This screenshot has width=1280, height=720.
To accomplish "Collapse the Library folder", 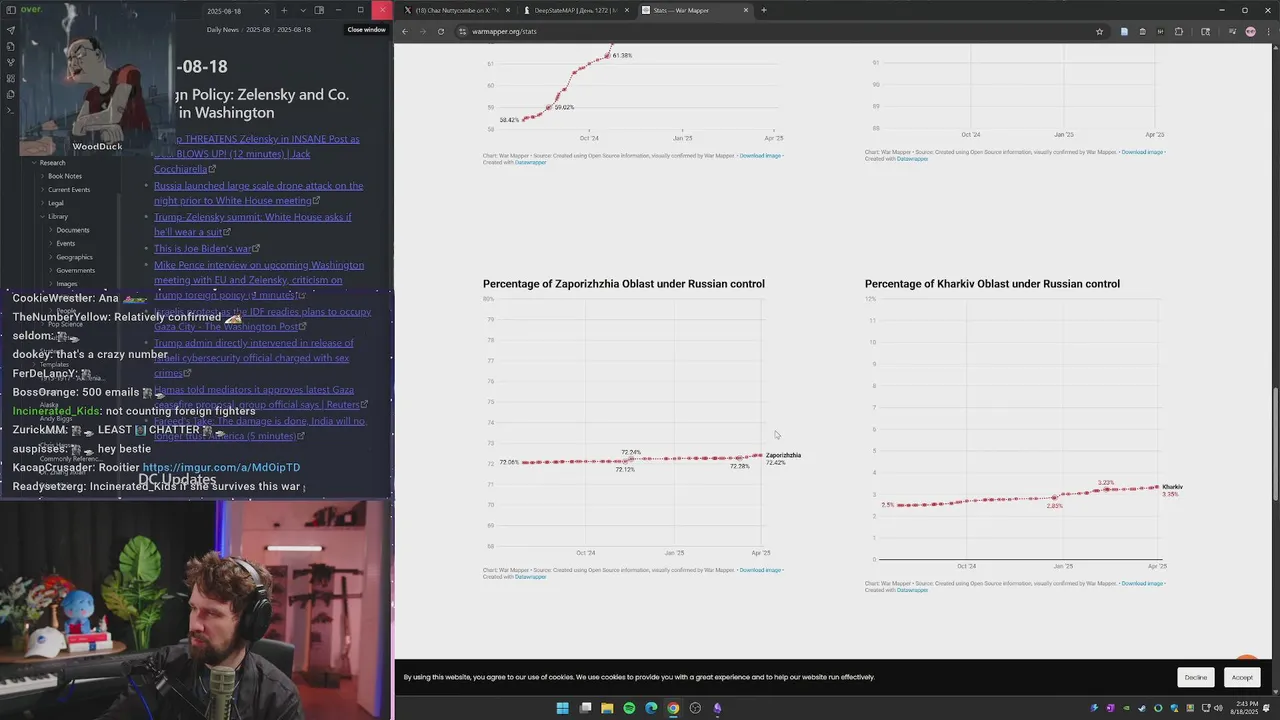I will coord(58,216).
